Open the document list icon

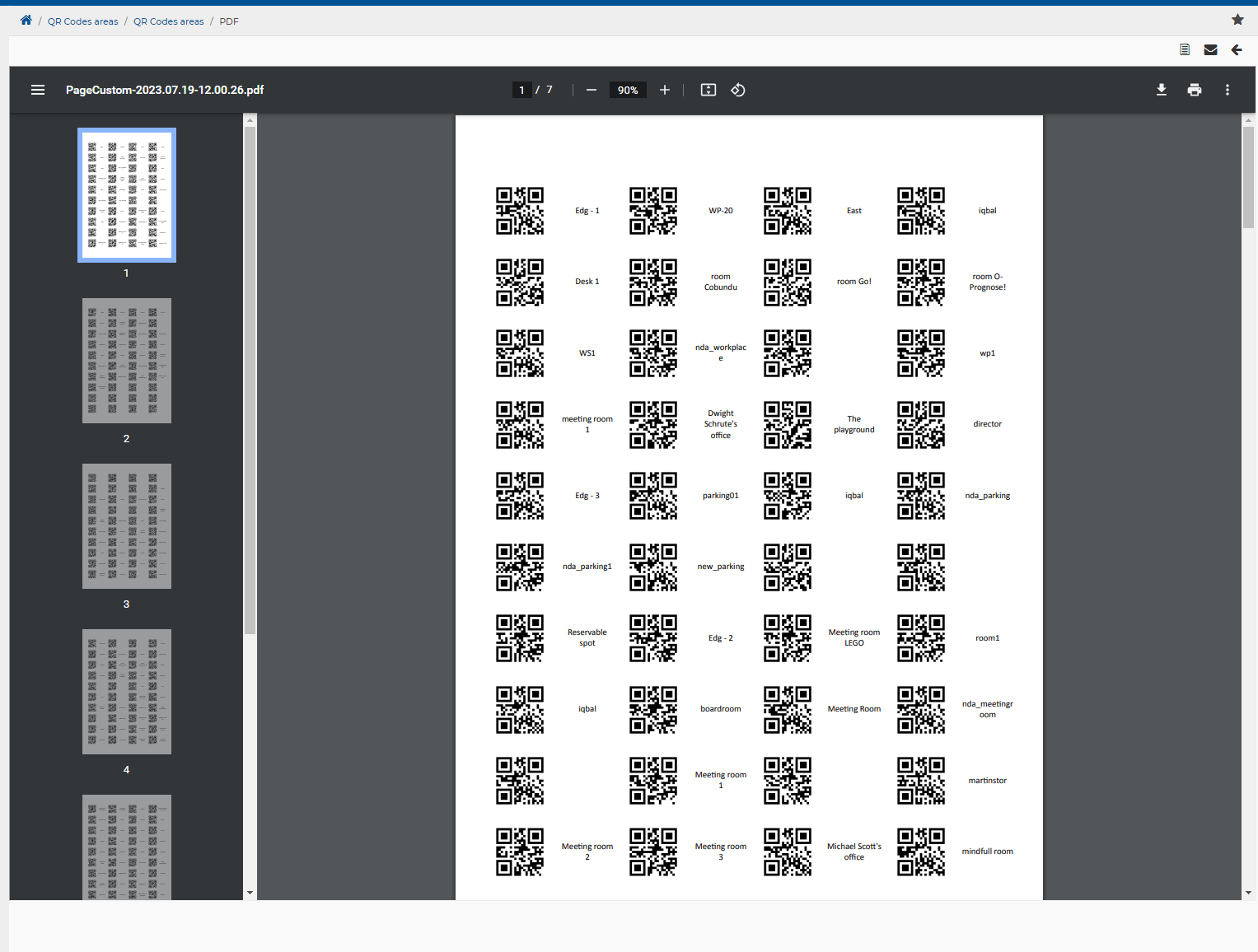(x=1185, y=49)
